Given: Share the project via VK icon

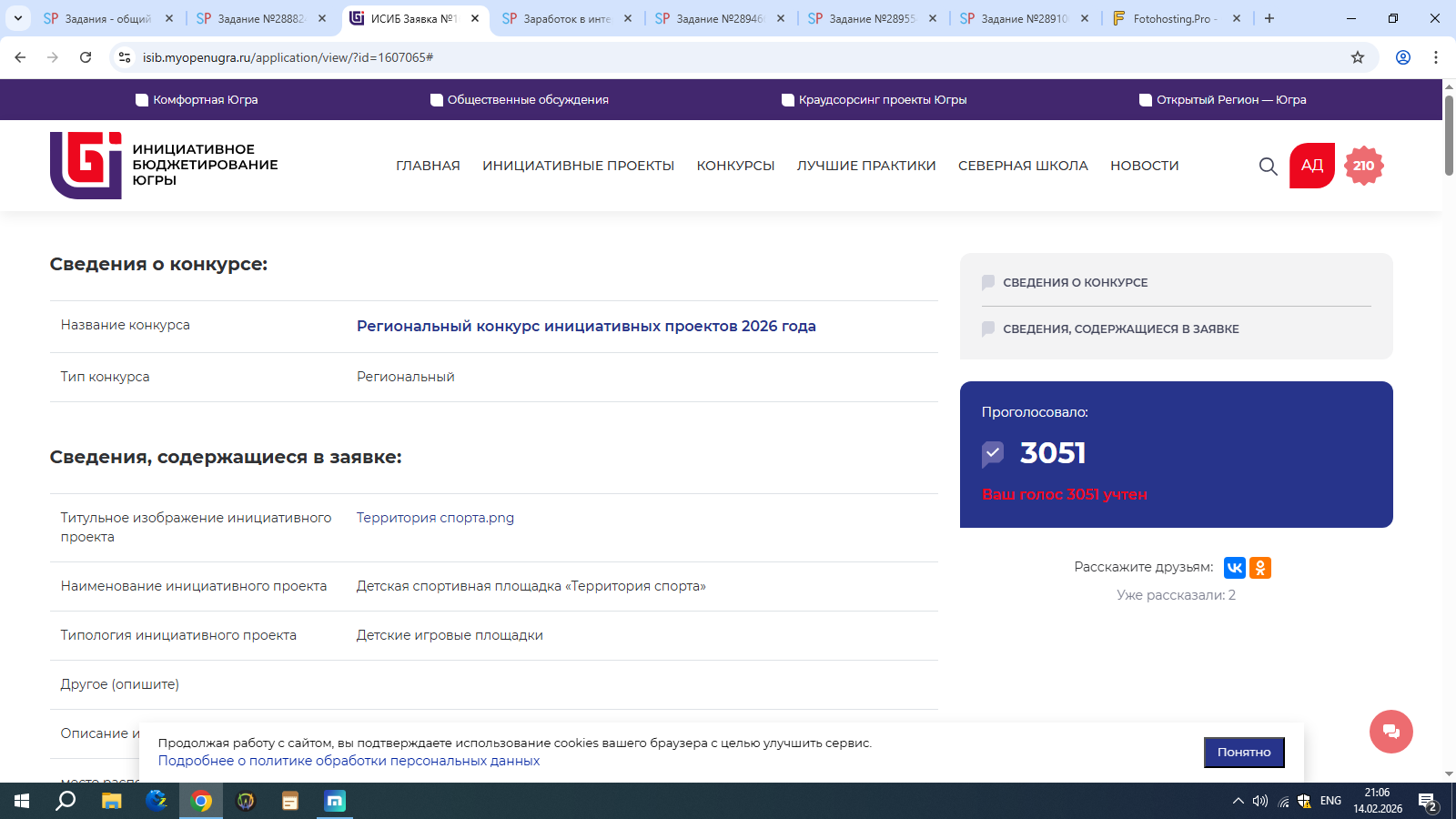Looking at the screenshot, I should pyautogui.click(x=1235, y=568).
